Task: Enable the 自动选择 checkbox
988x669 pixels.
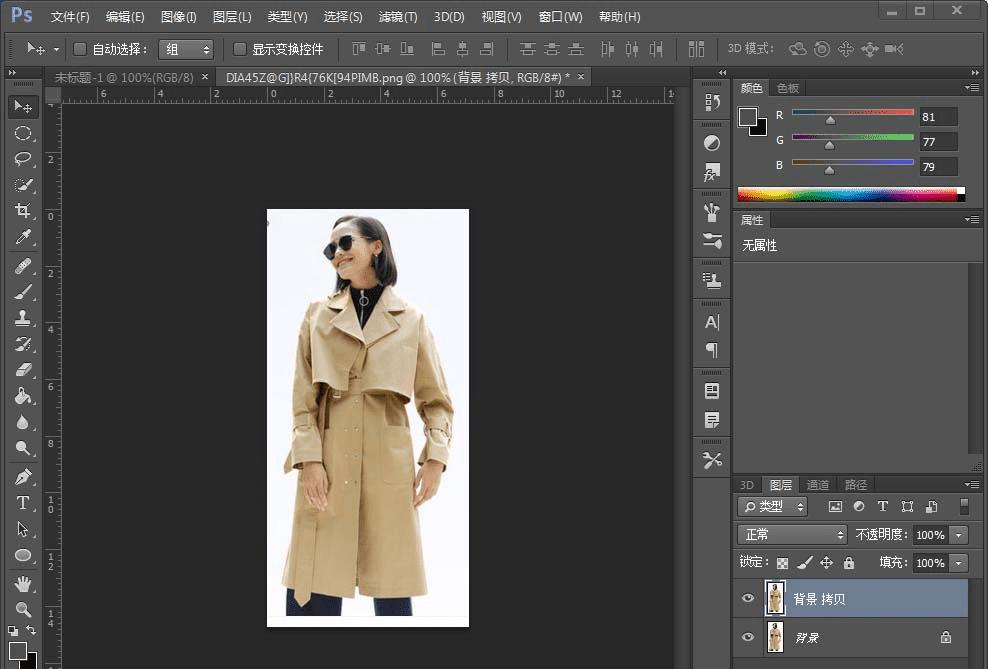Action: tap(80, 49)
